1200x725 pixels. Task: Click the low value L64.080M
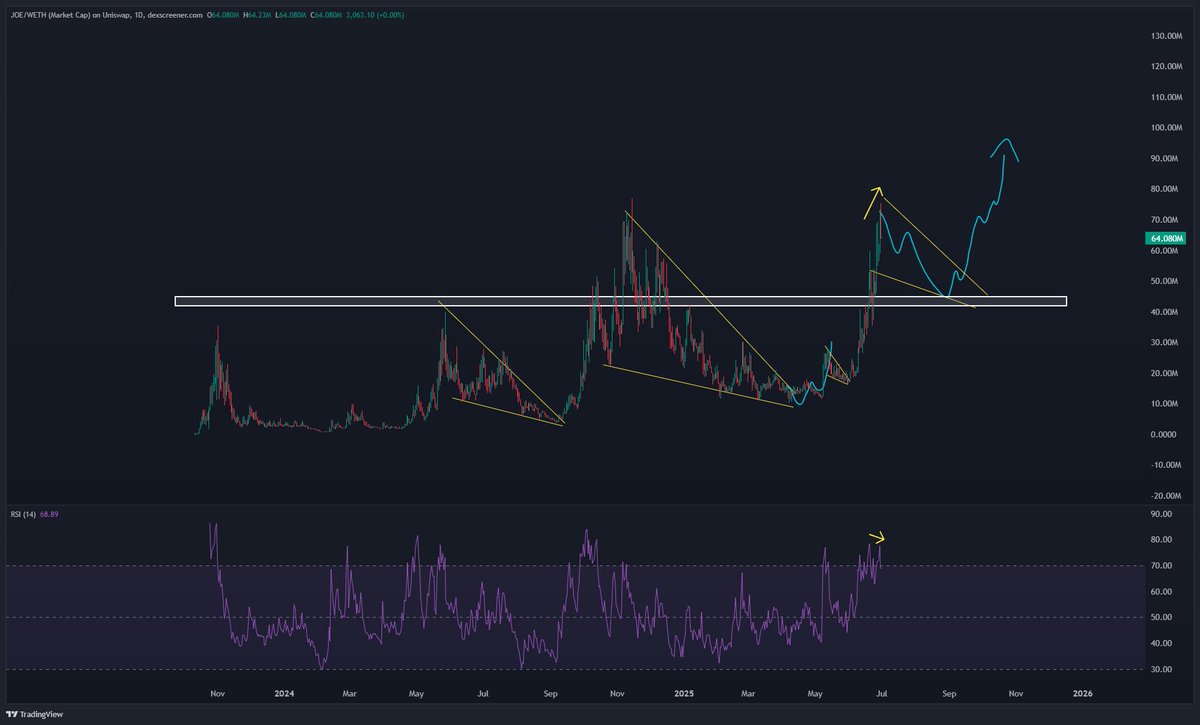[290, 15]
